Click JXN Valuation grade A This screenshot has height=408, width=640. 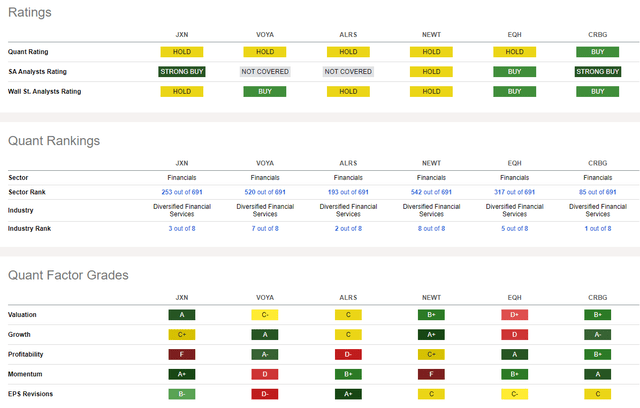[182, 315]
